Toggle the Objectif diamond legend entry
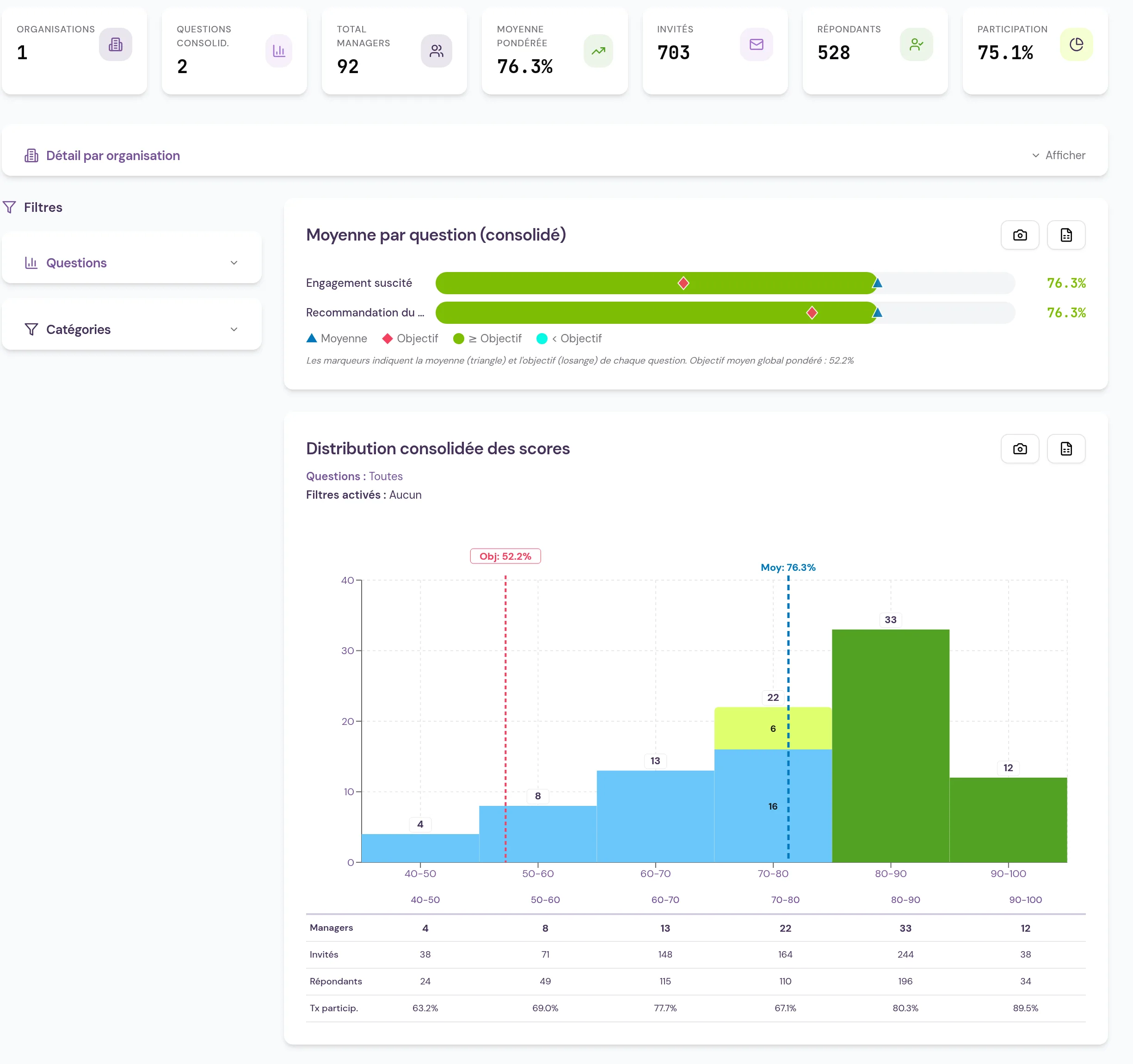Viewport: 1133px width, 1064px height. click(410, 339)
